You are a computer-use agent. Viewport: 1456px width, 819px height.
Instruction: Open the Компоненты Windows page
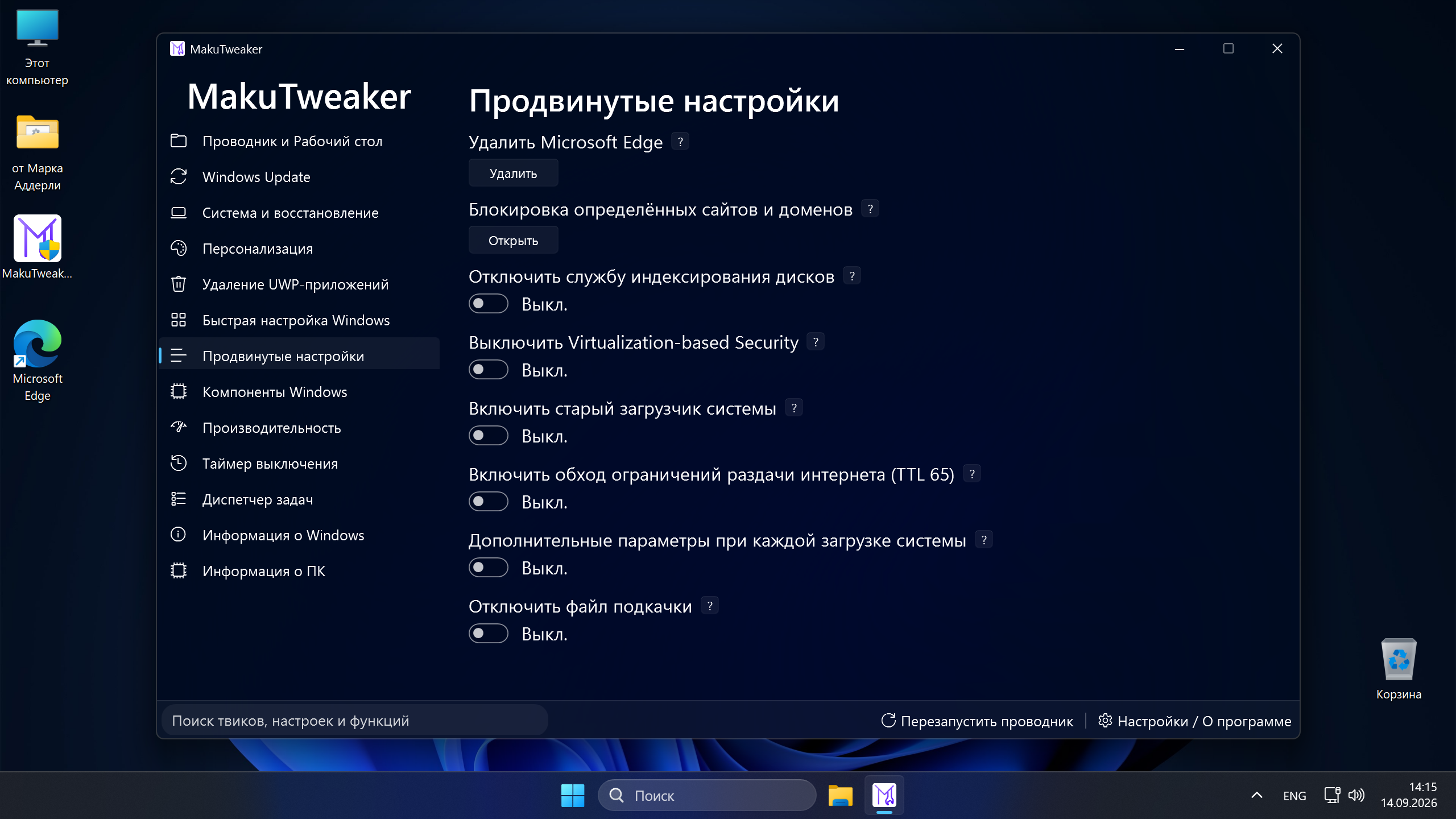coord(299,392)
